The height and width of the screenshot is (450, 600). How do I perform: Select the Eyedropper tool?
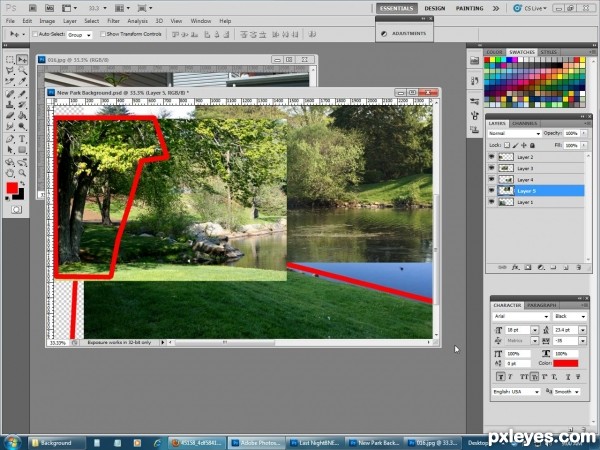click(22, 81)
